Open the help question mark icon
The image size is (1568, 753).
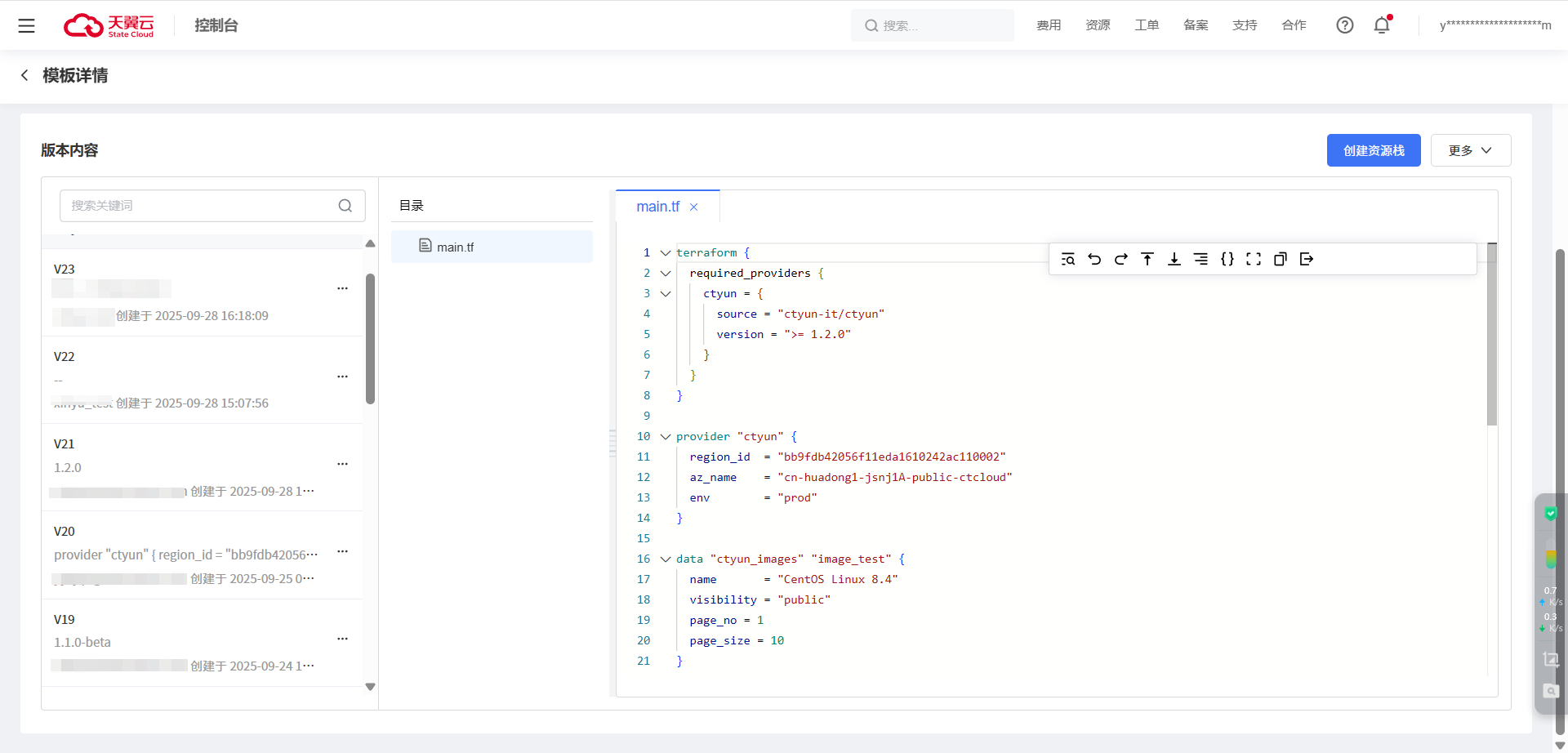click(x=1344, y=25)
